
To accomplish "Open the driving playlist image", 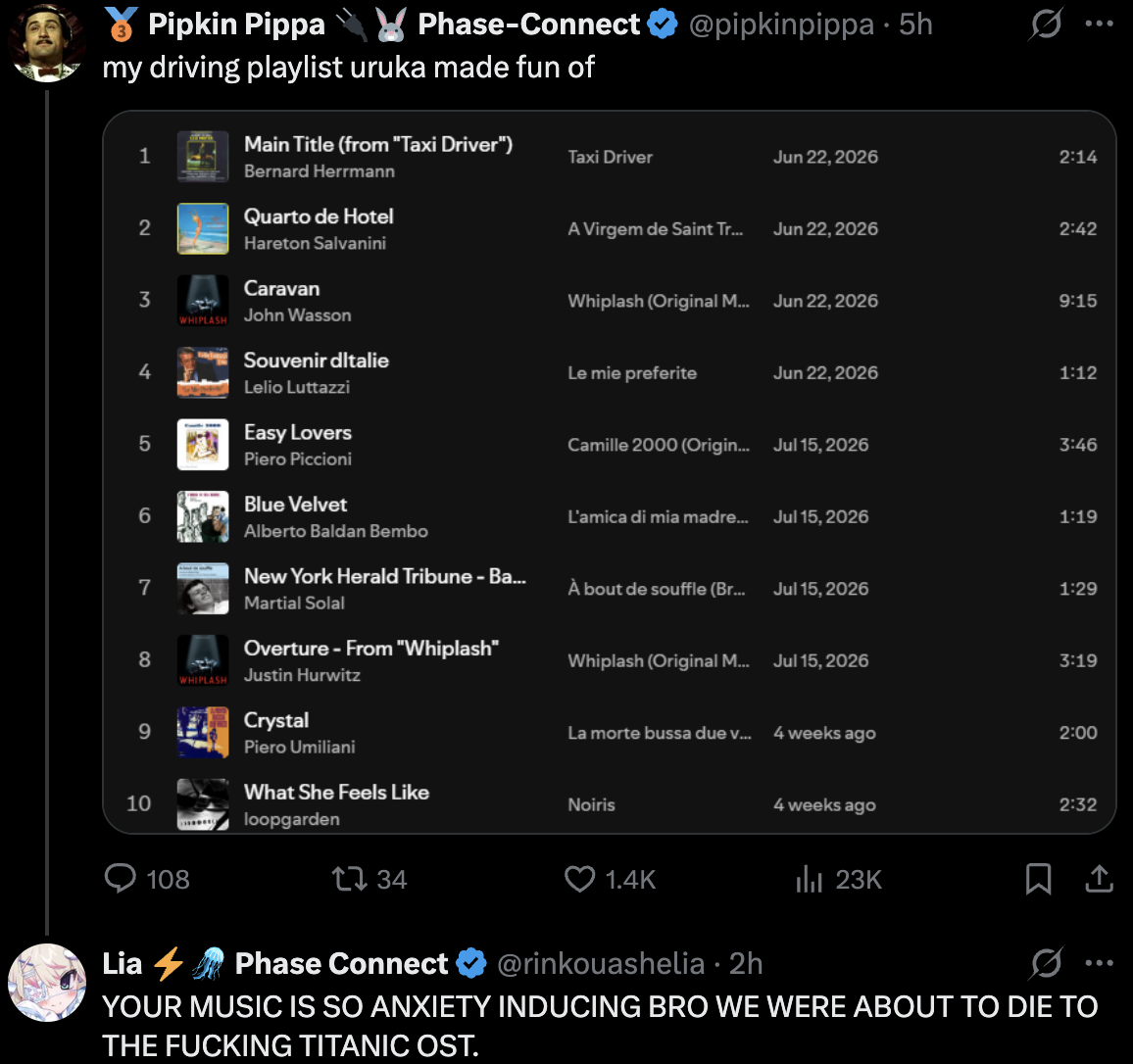I will click(609, 471).
